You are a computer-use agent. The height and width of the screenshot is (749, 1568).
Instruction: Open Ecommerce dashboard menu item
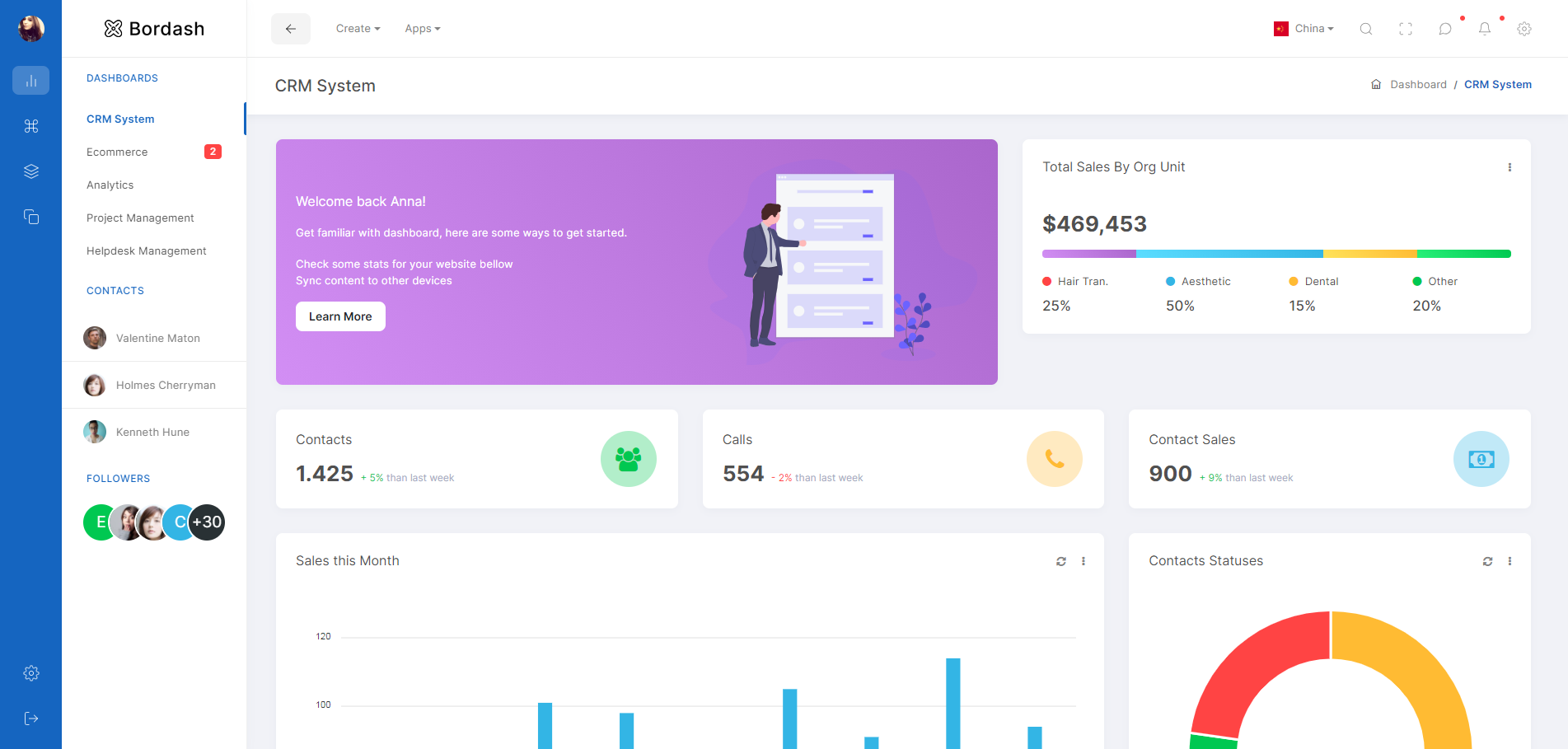117,152
